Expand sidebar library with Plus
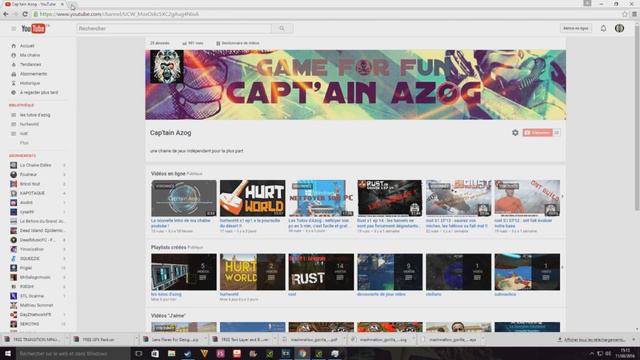This screenshot has width=640, height=360. tap(24, 143)
